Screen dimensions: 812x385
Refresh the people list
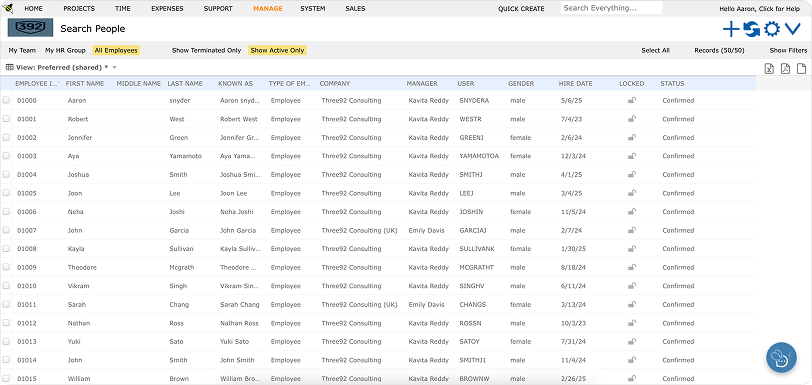(751, 29)
